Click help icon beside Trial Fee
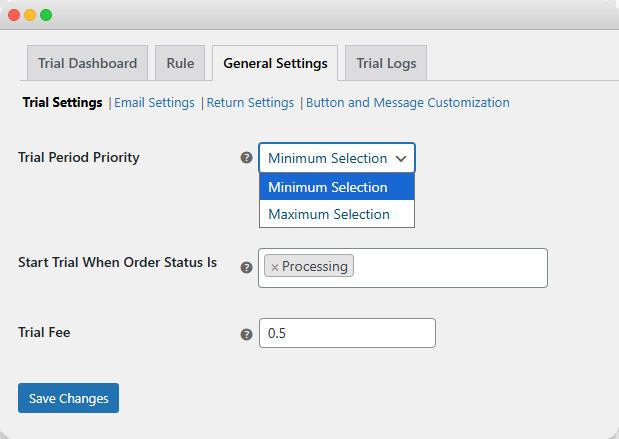 point(246,334)
